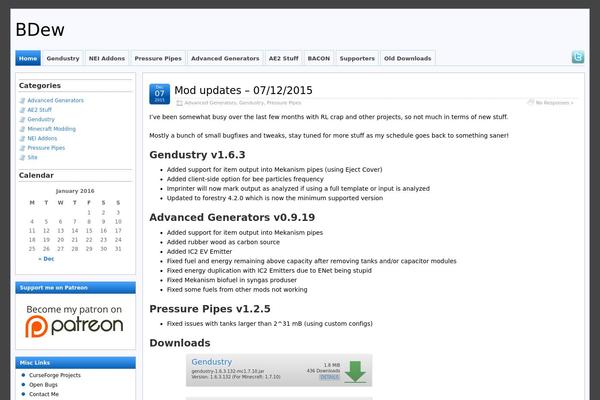Click Added rubber wood as carbon source text

[223, 242]
